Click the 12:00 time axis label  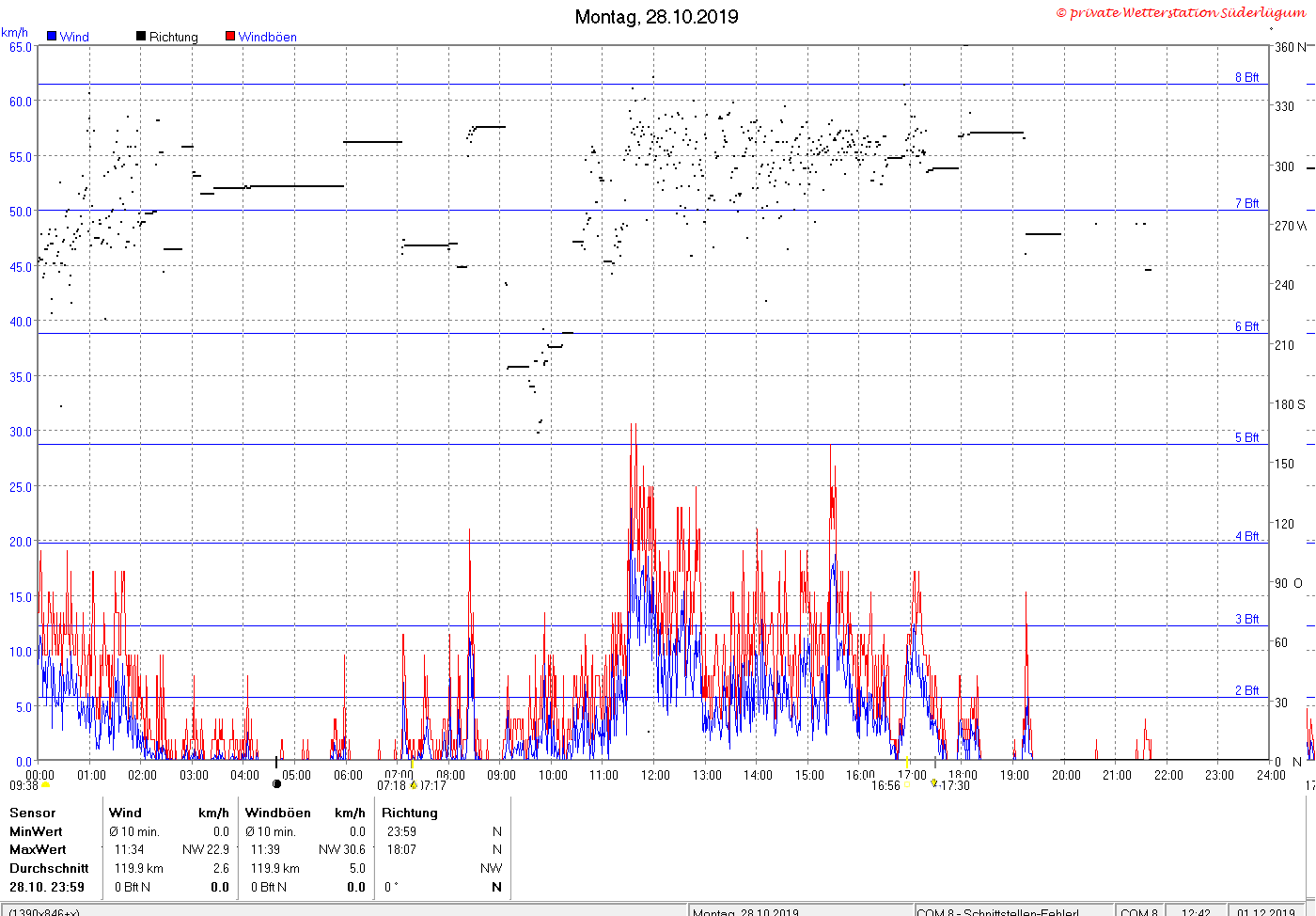click(x=655, y=775)
